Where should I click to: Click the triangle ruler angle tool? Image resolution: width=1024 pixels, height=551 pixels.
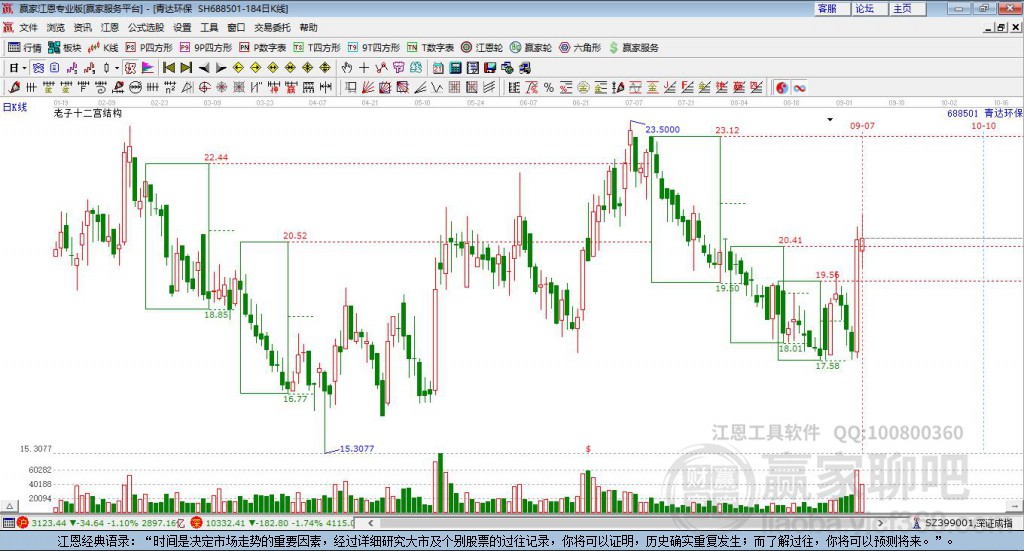(187, 87)
